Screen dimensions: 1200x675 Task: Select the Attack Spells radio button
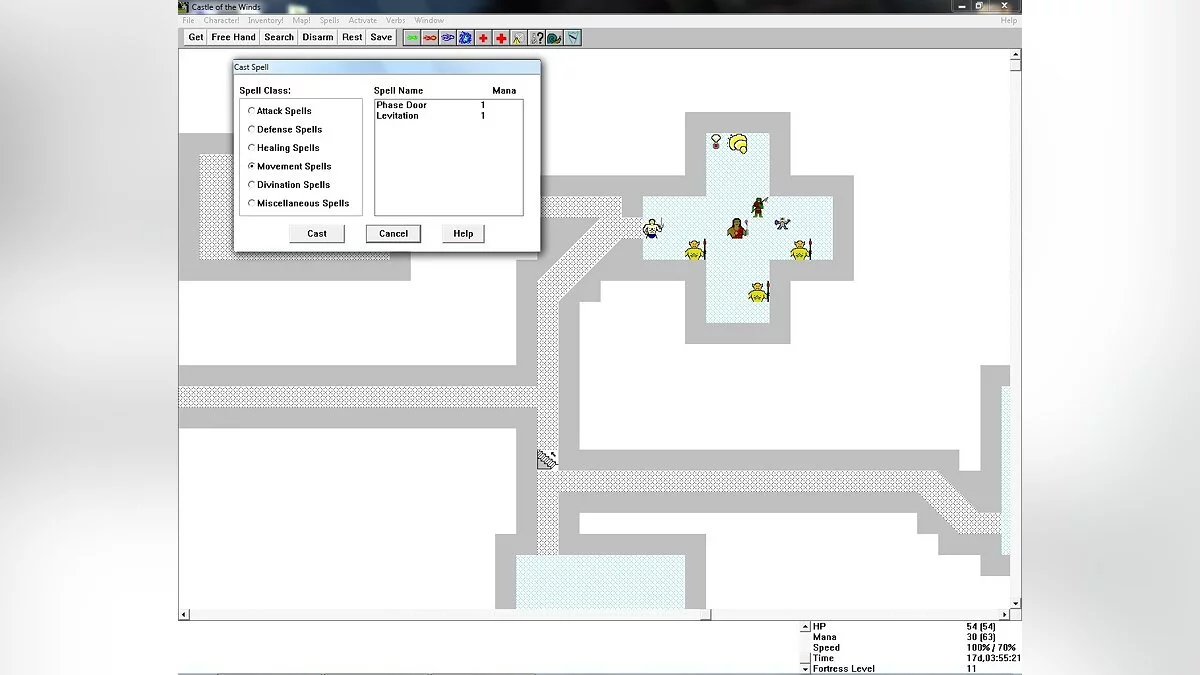tap(251, 111)
